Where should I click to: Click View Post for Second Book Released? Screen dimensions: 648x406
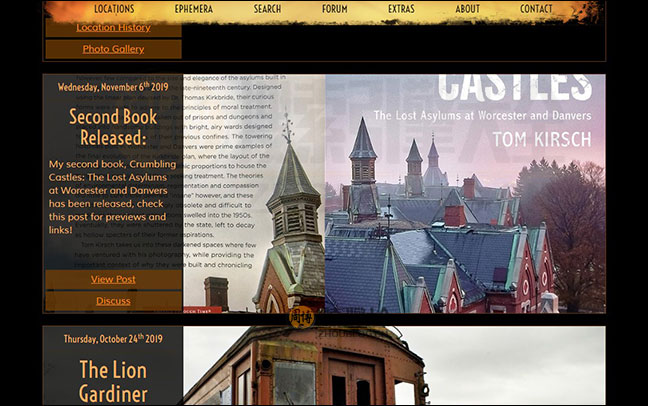pos(113,279)
